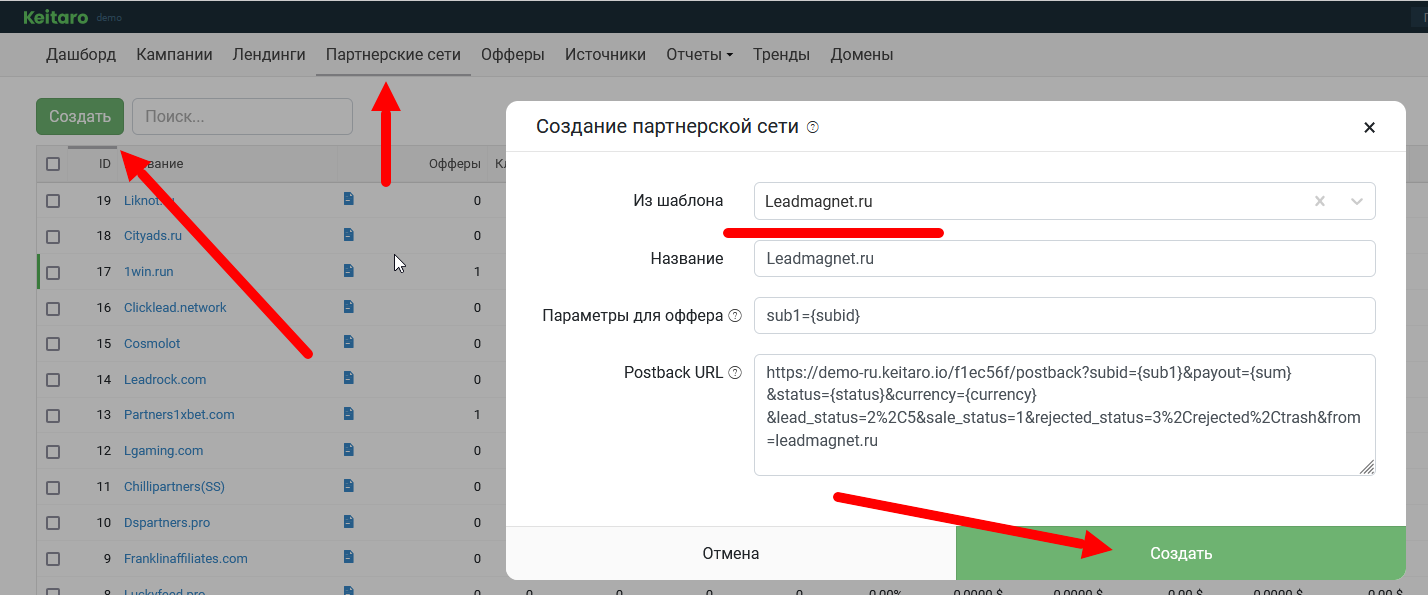Click the document icon in Franklinaffiliates.com row
Image resolution: width=1428 pixels, height=595 pixels.
(349, 557)
